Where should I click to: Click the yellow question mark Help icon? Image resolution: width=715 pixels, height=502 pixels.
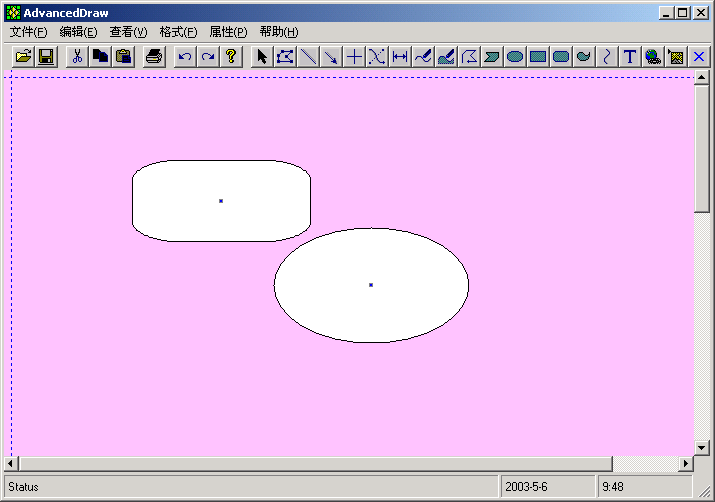click(231, 56)
